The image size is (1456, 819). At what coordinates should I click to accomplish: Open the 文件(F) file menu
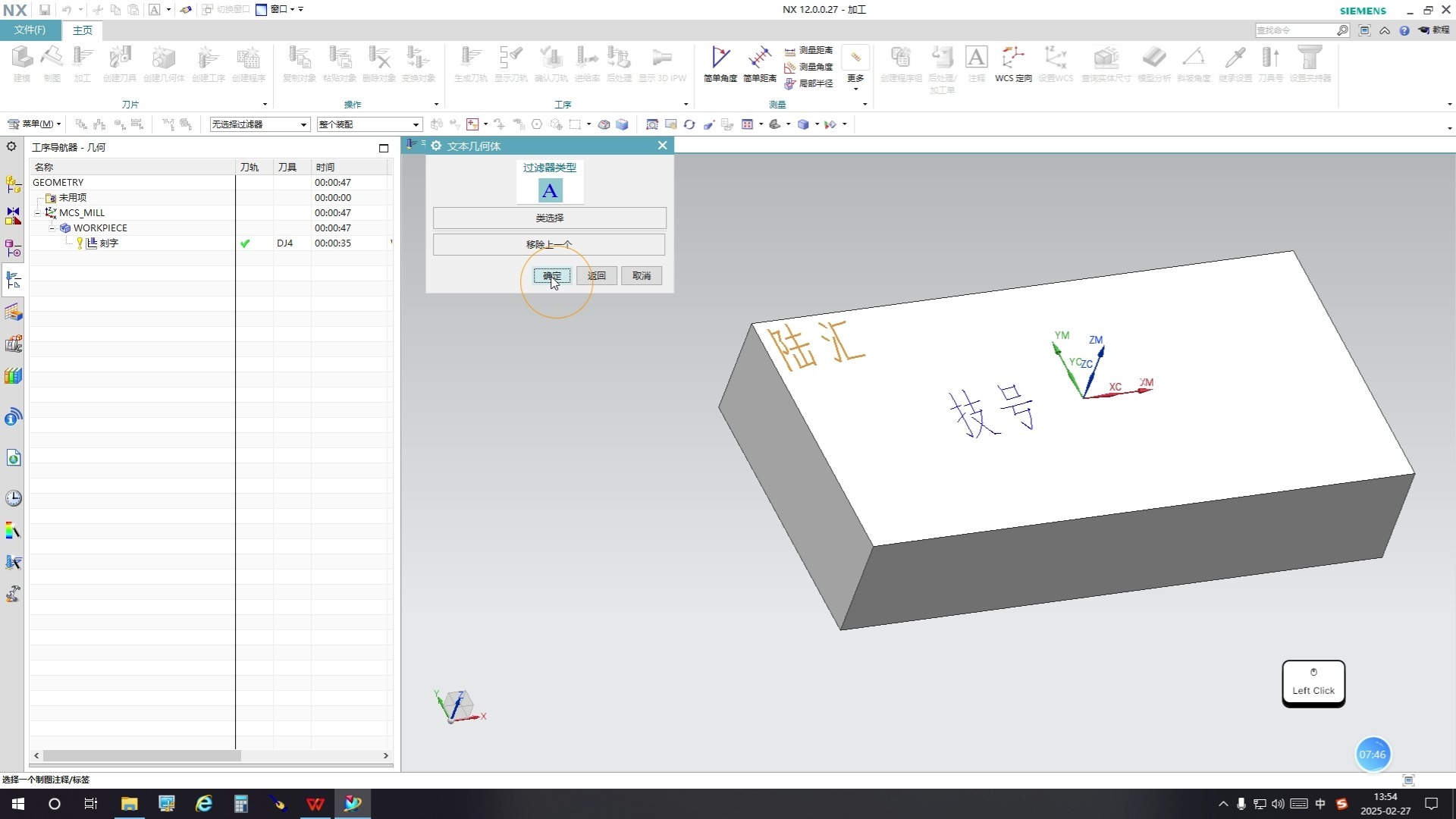(x=30, y=30)
